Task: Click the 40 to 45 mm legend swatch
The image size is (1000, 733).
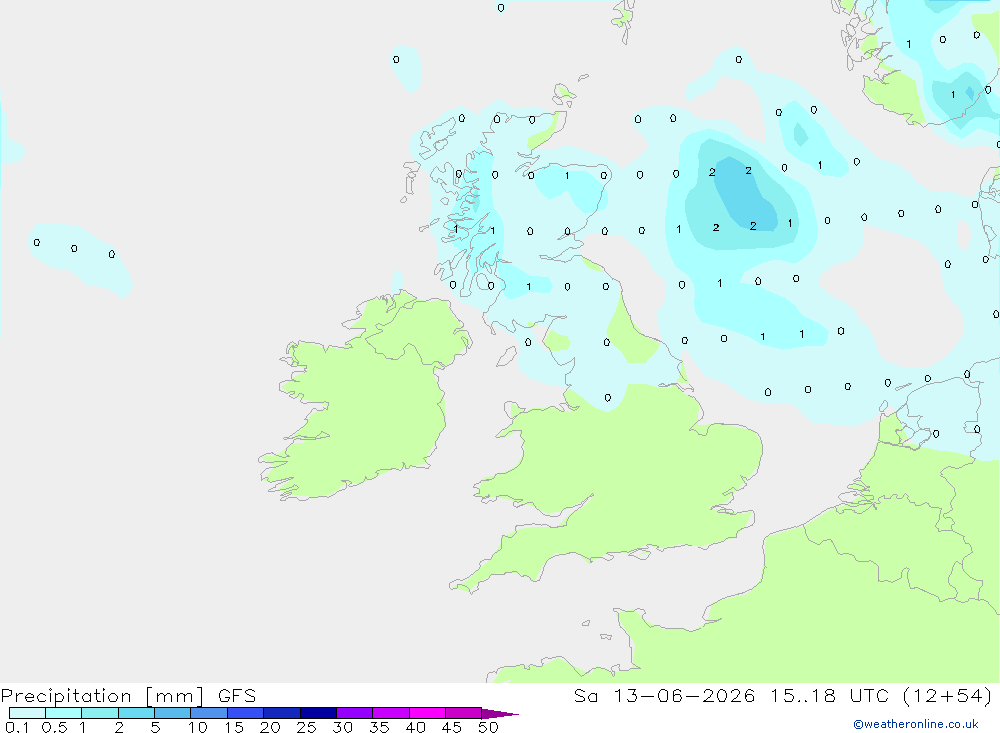Action: click(427, 713)
